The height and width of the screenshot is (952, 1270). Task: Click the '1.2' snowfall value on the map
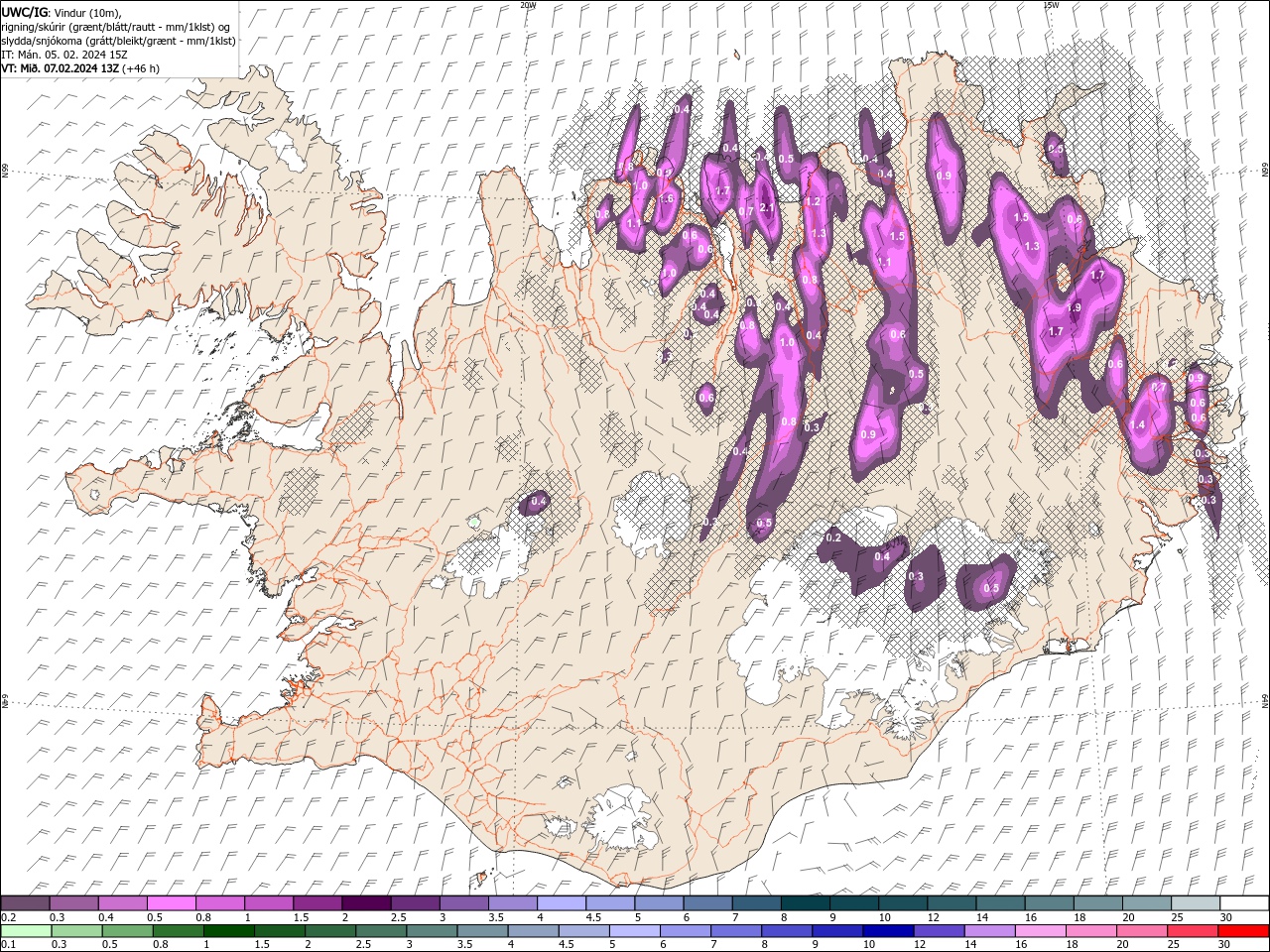click(x=813, y=201)
